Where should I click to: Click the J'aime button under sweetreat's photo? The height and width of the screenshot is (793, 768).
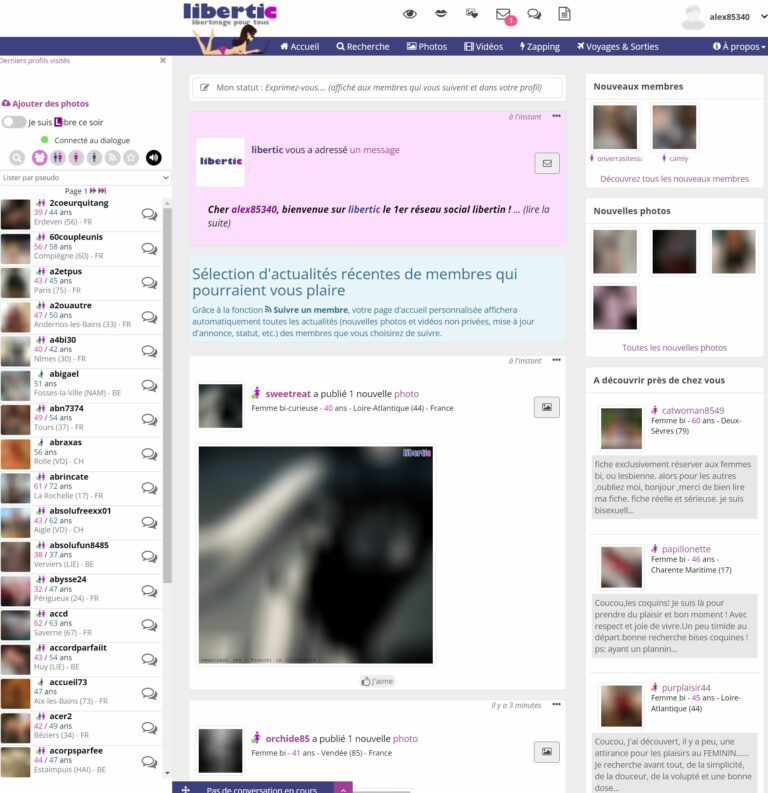377,681
